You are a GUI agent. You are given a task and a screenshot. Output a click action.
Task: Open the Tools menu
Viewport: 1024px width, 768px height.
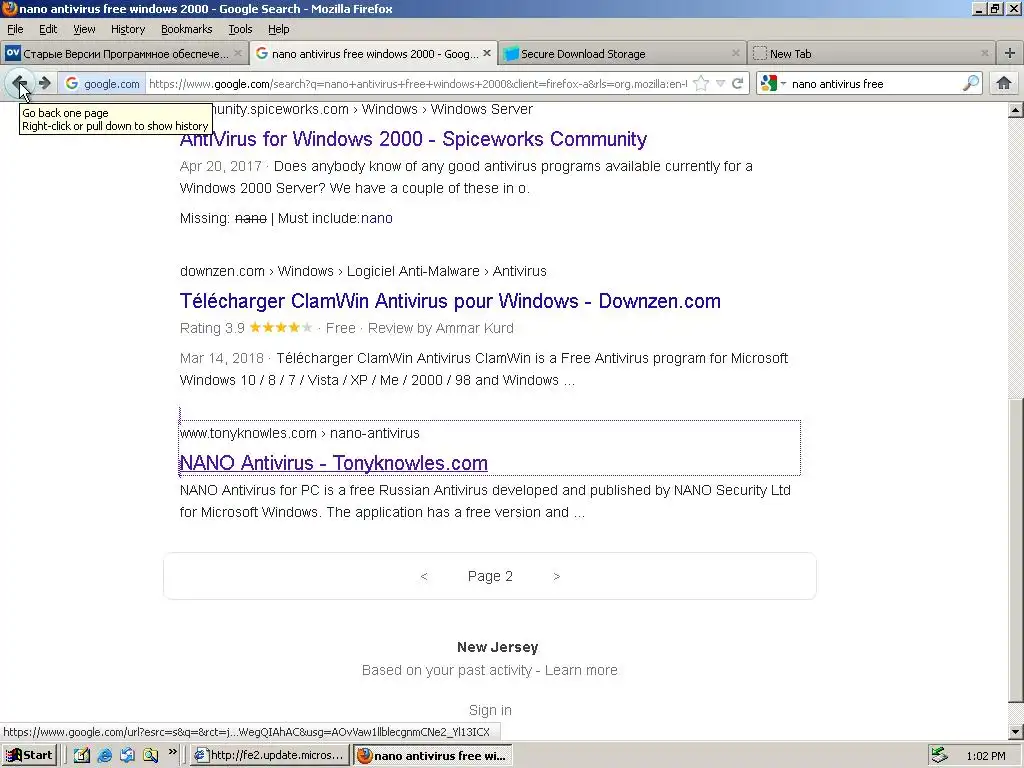(x=240, y=29)
